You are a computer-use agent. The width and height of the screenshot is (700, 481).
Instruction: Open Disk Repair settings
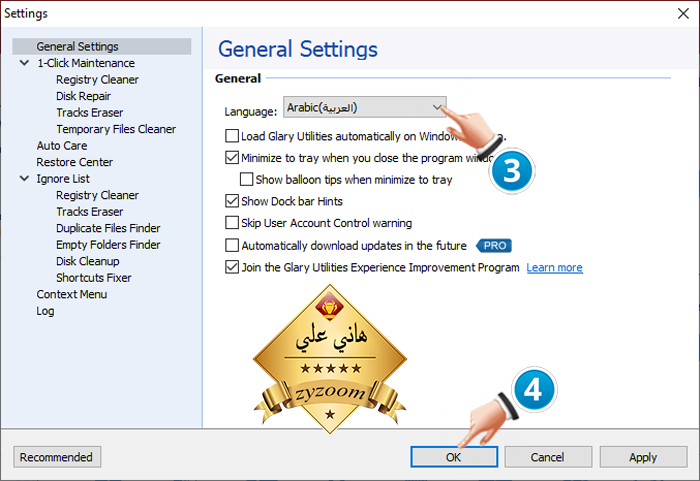coord(83,96)
